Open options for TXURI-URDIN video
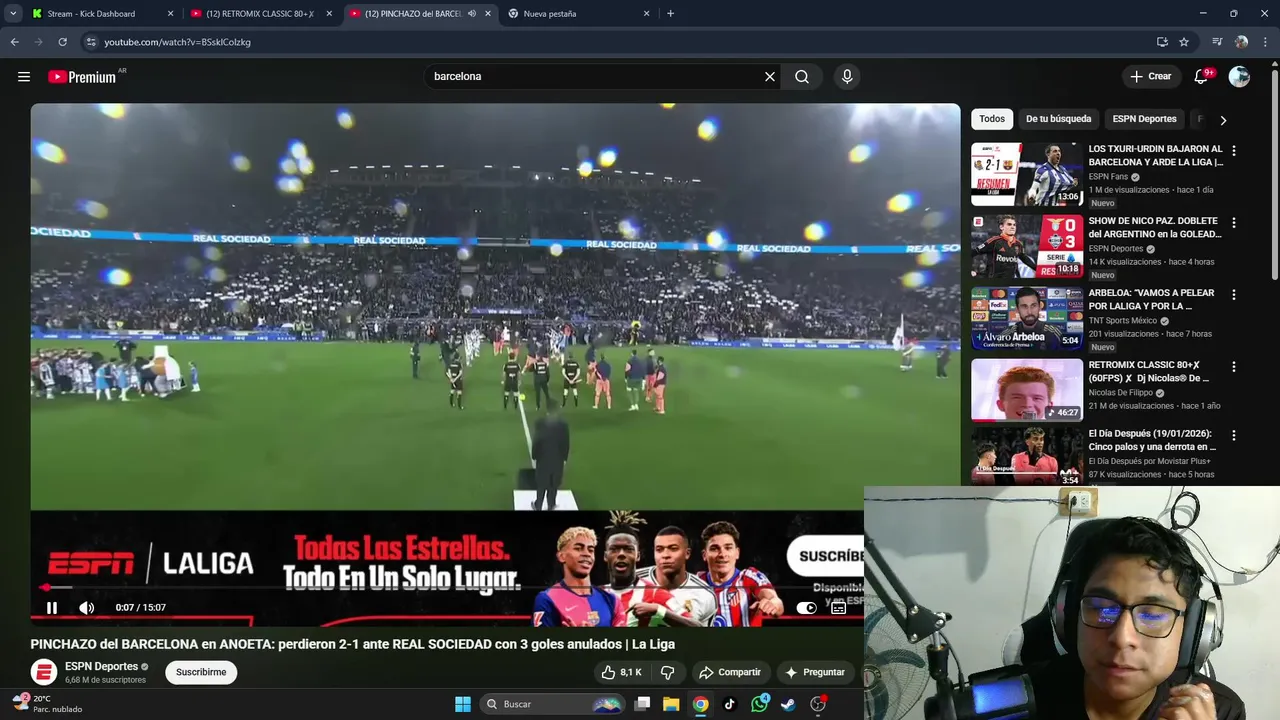 (1233, 150)
